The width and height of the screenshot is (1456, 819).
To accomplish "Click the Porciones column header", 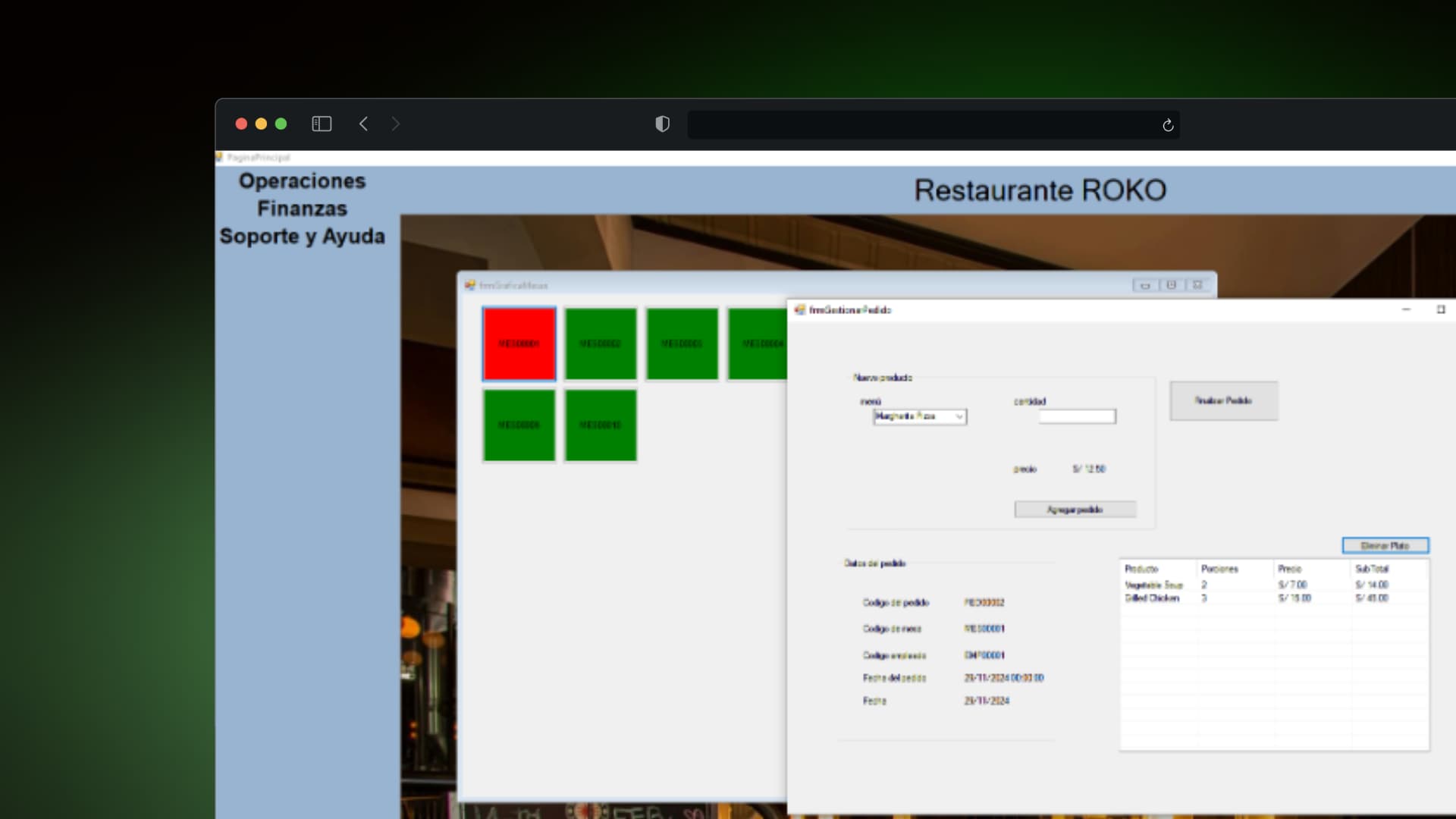I will pos(1235,569).
